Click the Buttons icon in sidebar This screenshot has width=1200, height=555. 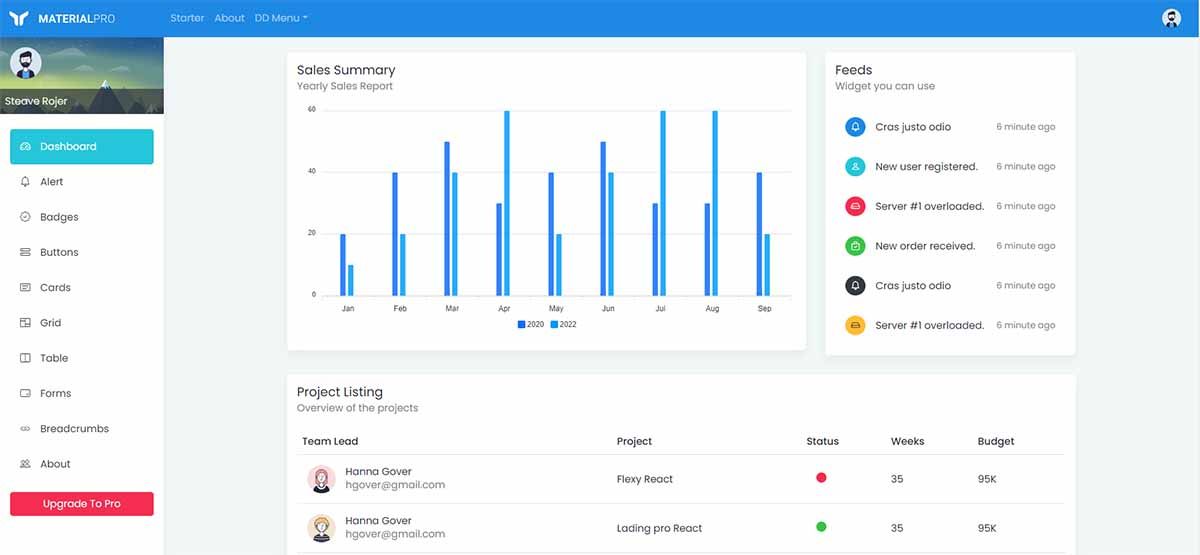tap(25, 252)
